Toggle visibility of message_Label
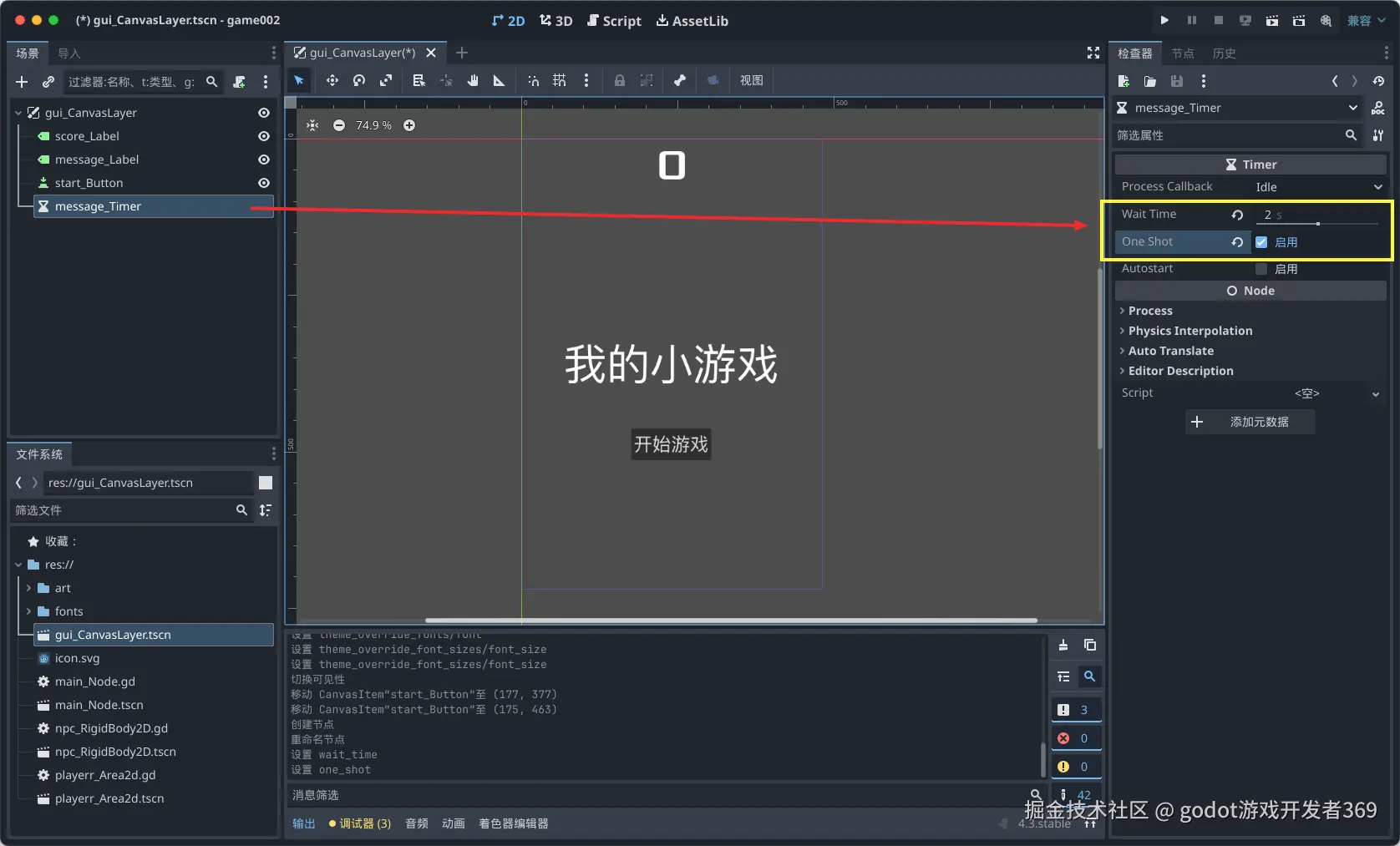The width and height of the screenshot is (1400, 846). (264, 160)
